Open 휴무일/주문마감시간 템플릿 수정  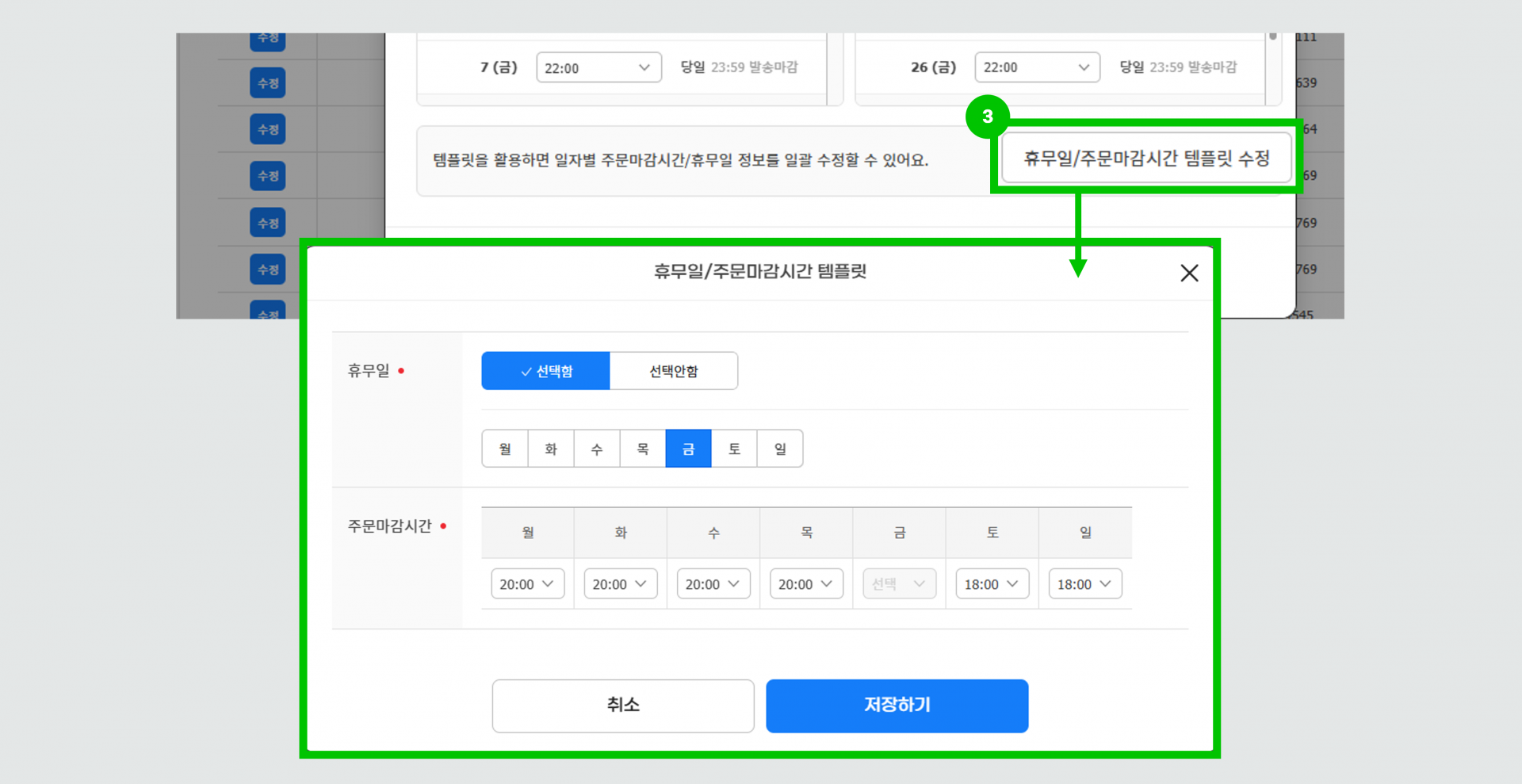tap(1146, 159)
